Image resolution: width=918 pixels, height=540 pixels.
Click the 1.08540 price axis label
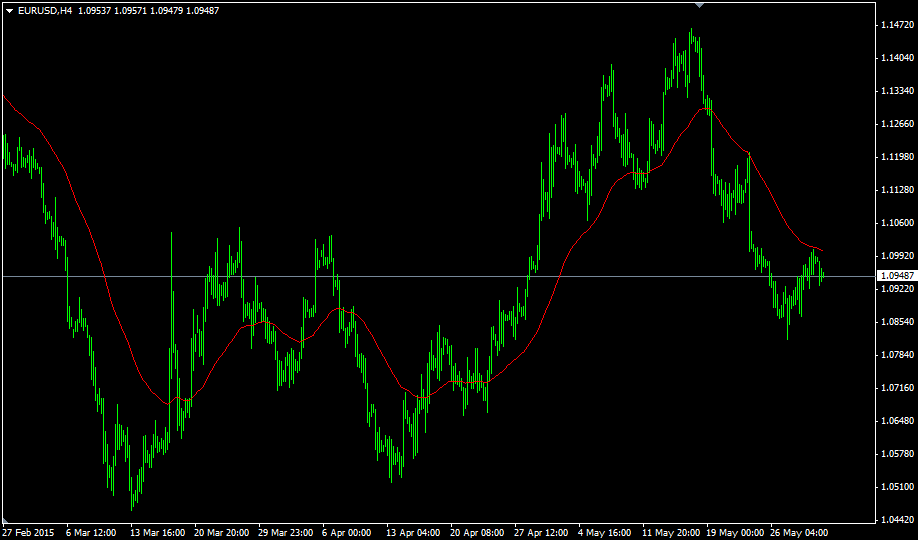click(898, 322)
